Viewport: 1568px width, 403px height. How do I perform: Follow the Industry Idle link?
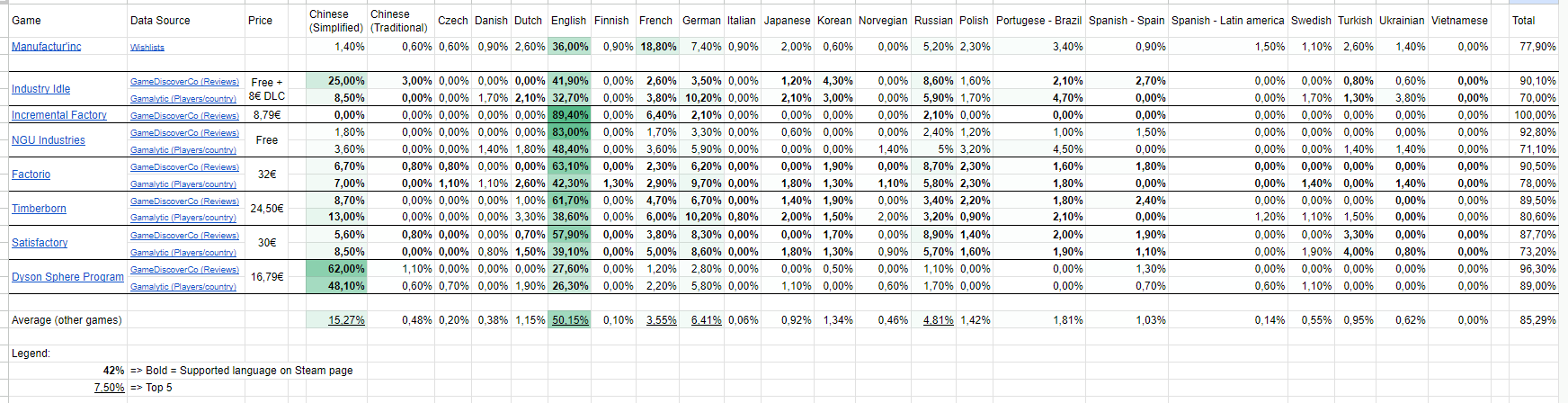click(x=40, y=89)
